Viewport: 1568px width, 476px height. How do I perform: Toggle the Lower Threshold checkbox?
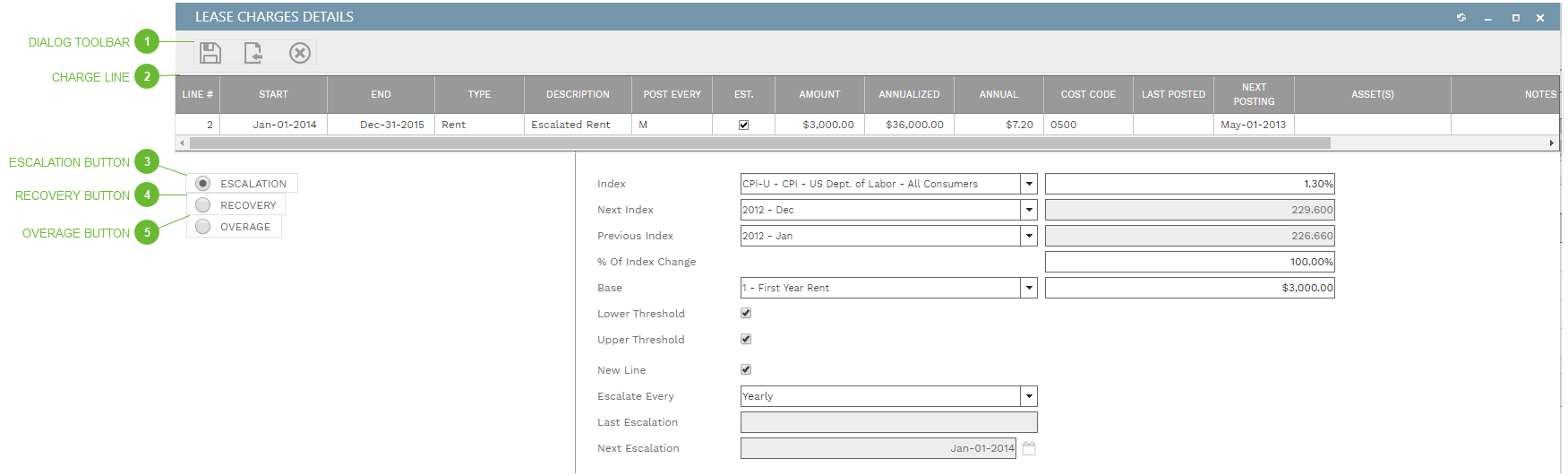coord(746,313)
